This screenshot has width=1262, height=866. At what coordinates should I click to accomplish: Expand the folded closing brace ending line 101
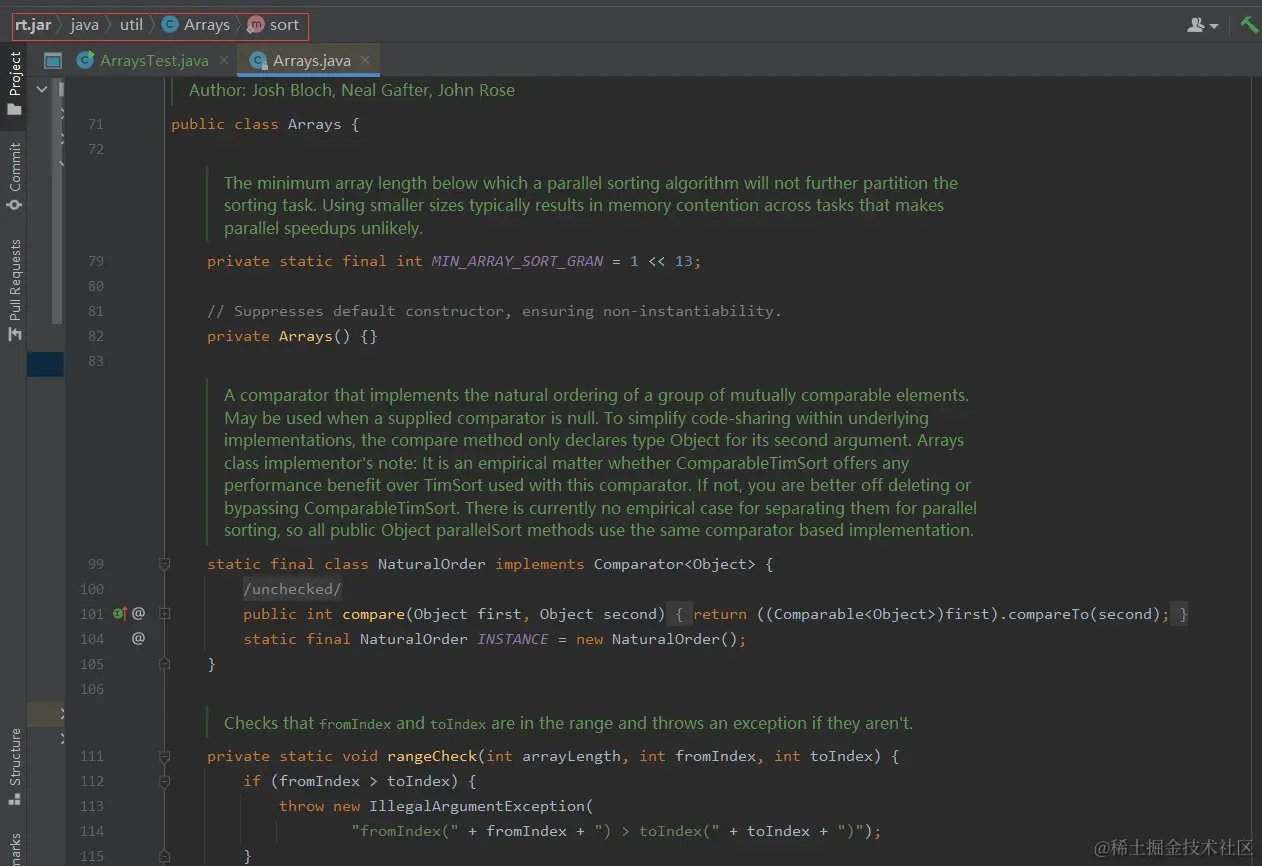(1182, 614)
